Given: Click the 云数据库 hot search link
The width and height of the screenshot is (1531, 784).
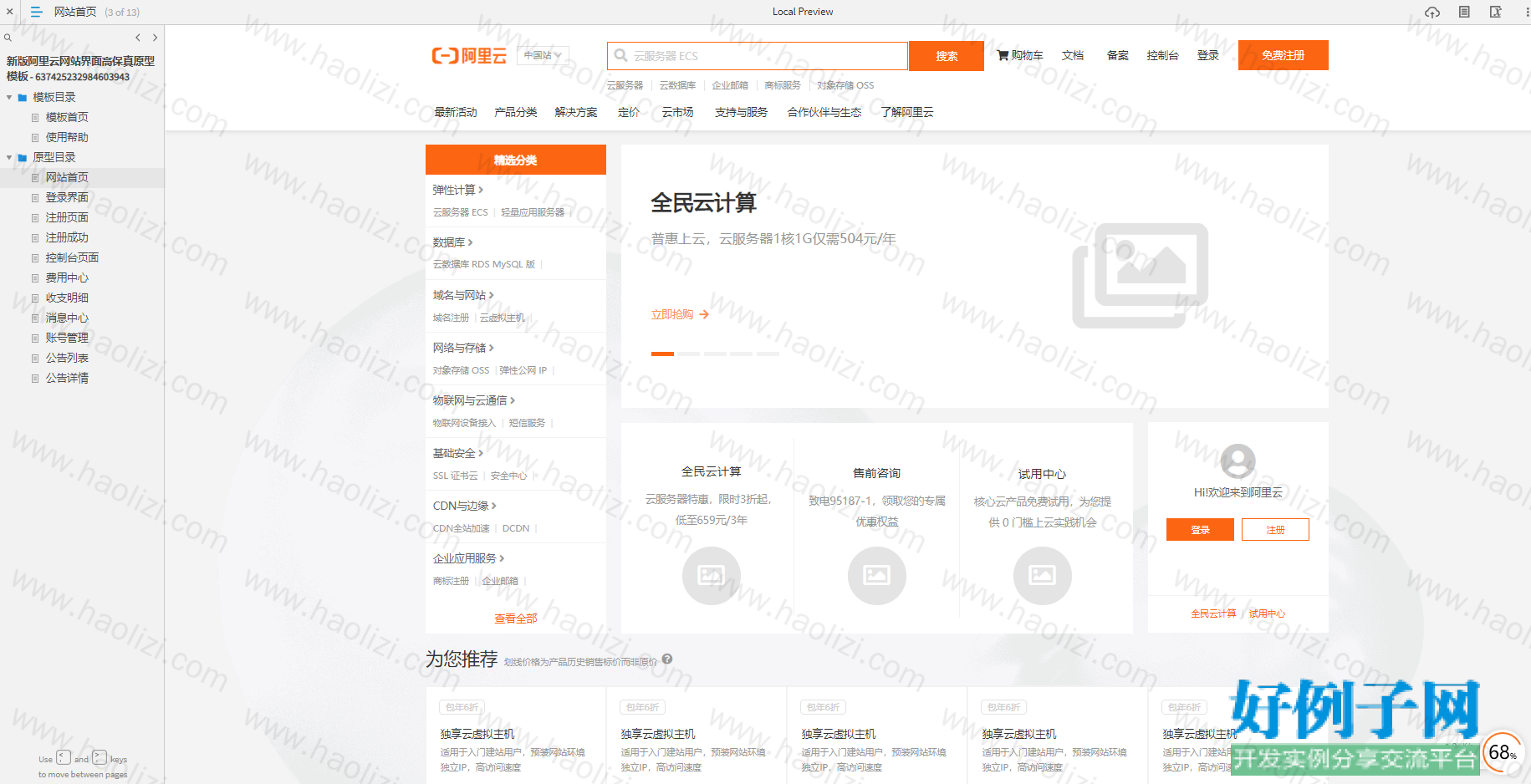Looking at the screenshot, I should (677, 85).
